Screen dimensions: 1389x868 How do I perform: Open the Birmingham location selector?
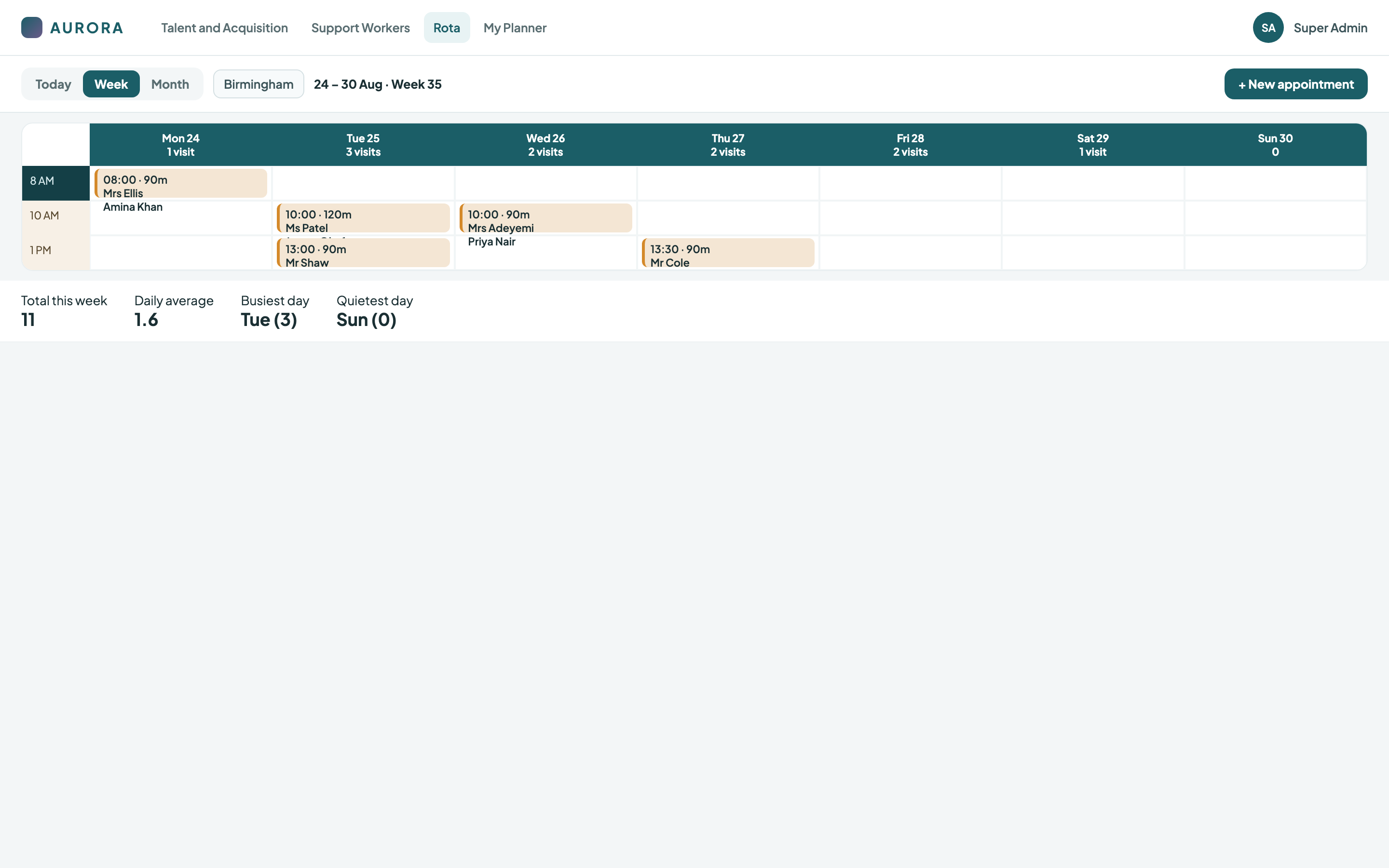point(259,84)
